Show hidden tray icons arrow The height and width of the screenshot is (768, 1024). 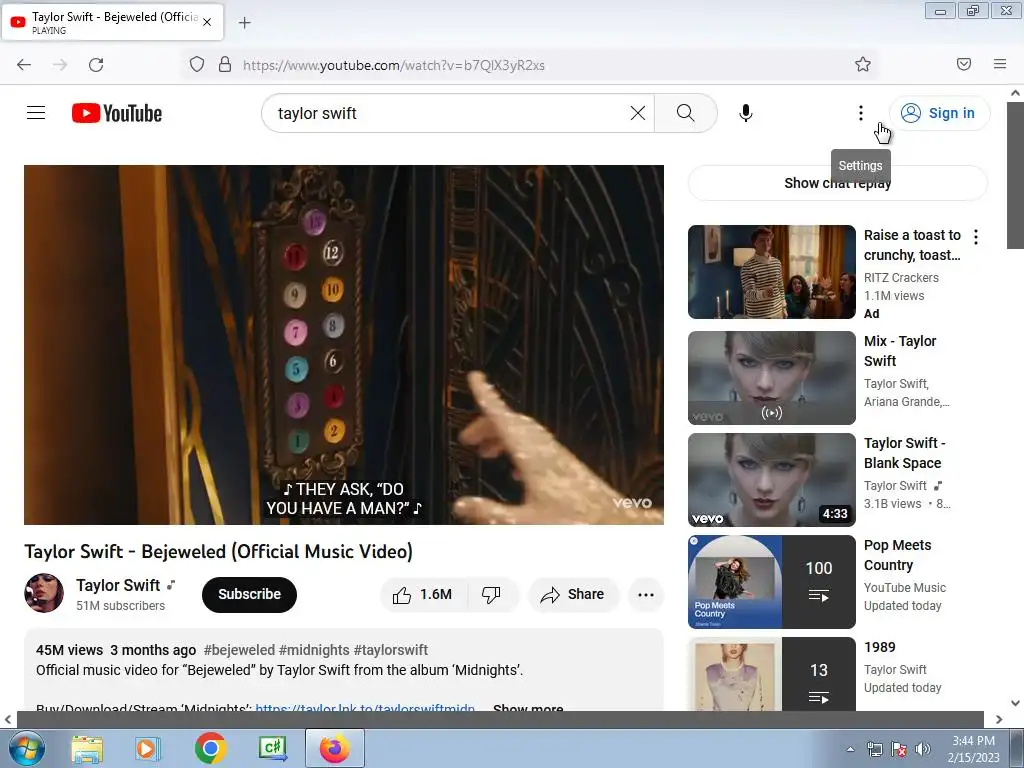[850, 749]
